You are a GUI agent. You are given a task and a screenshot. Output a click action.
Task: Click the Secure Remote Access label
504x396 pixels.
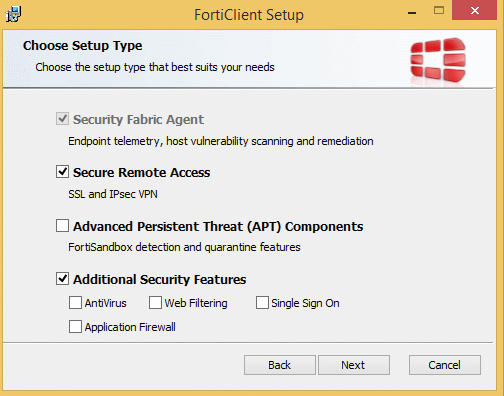point(142,173)
